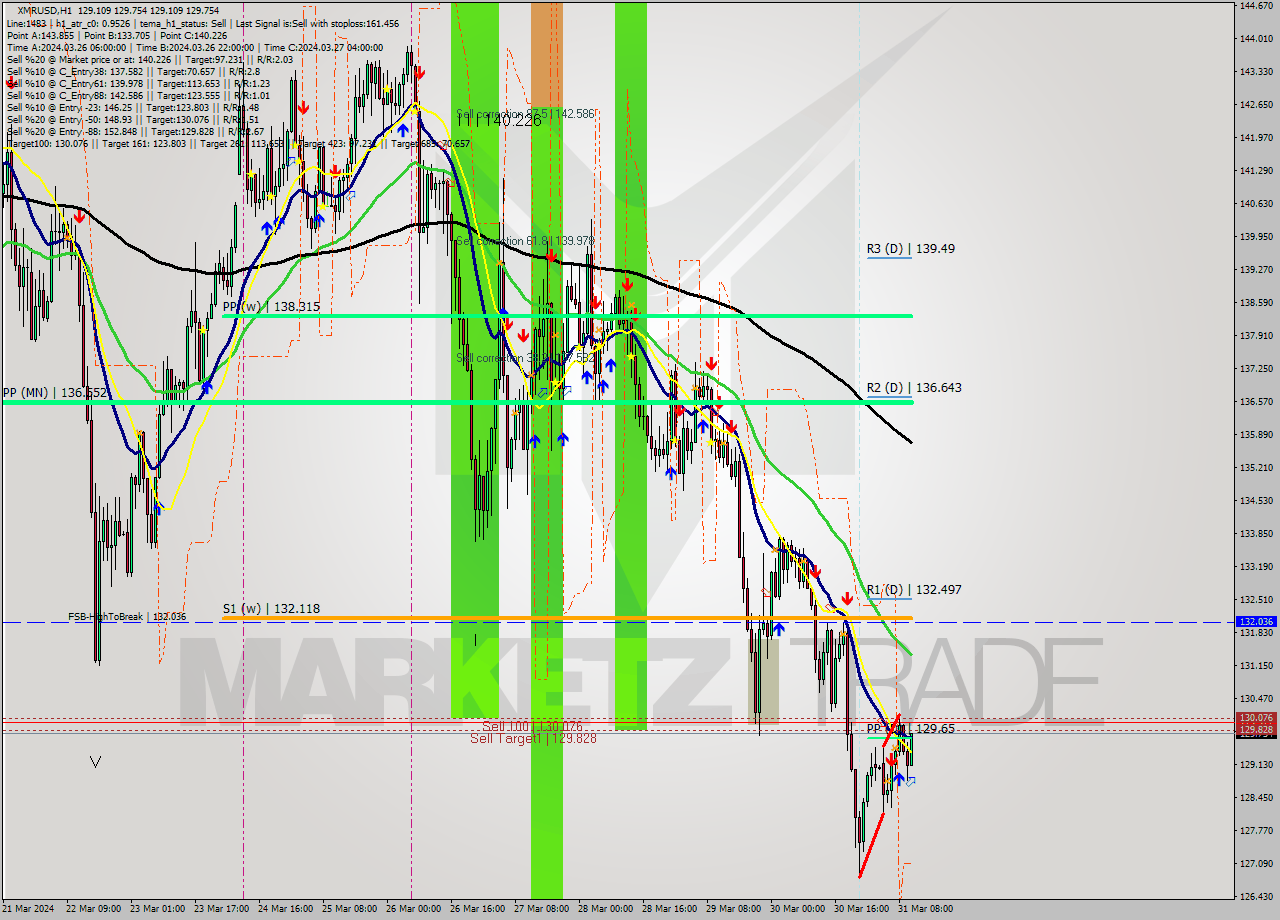Click the 140.630 price axis value
The height and width of the screenshot is (920, 1280).
[x=1256, y=204]
